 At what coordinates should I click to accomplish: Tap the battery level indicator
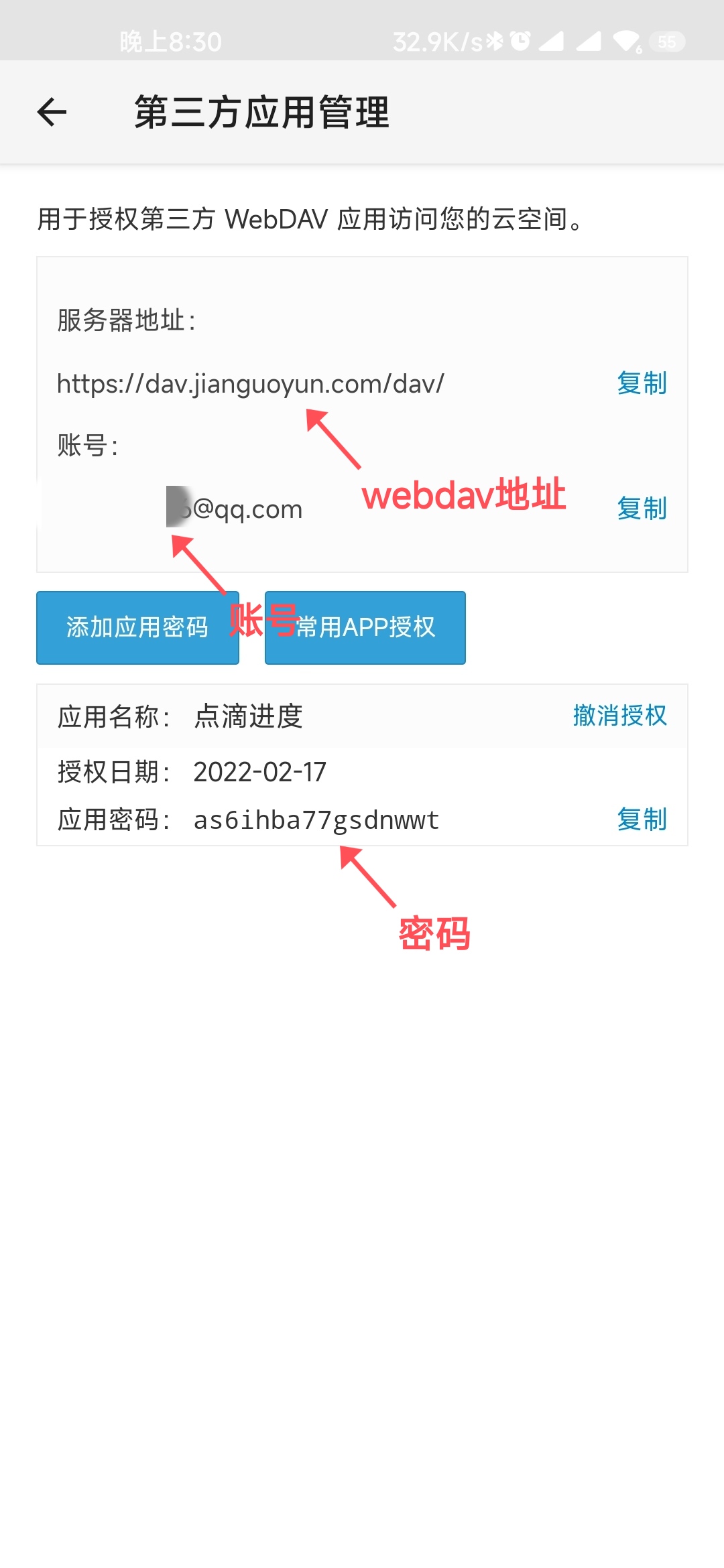click(667, 42)
